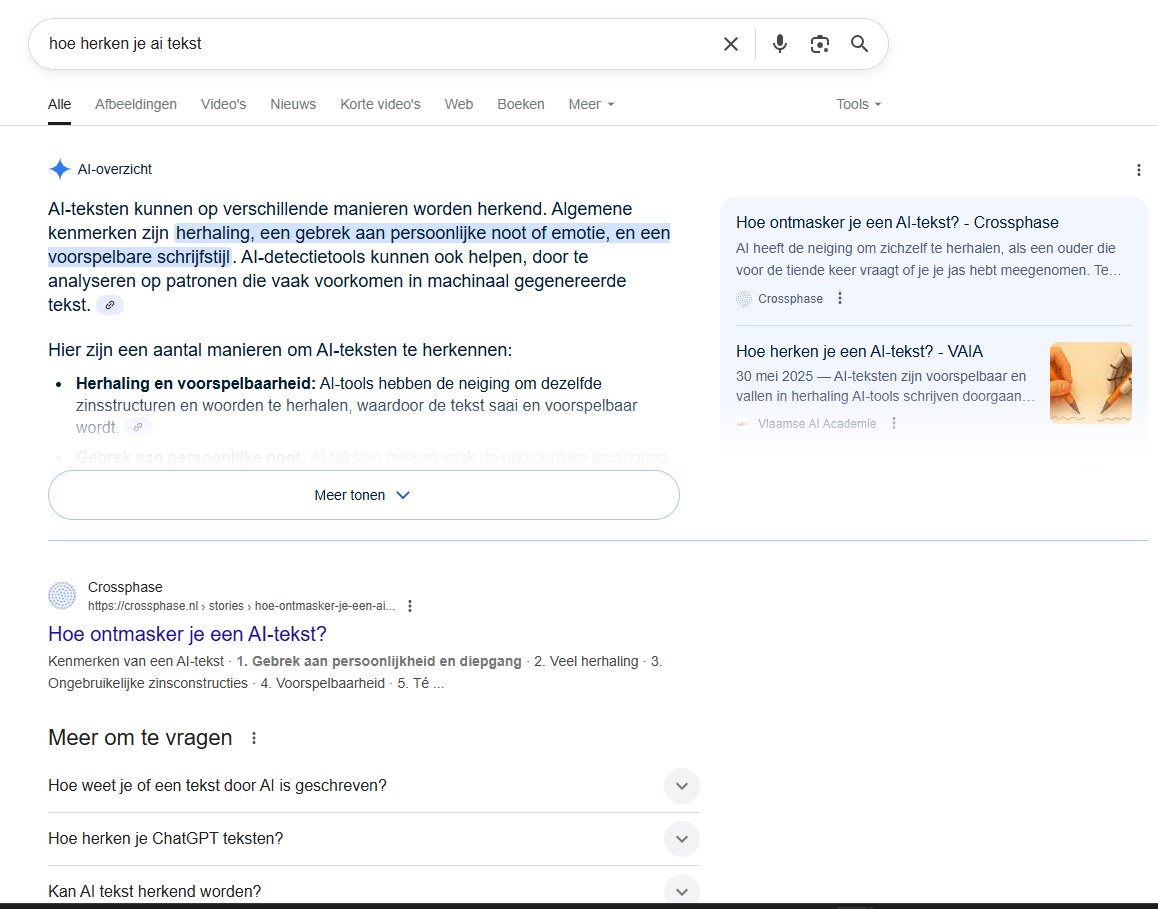Switch to the Afbeeldingen tab

136,104
